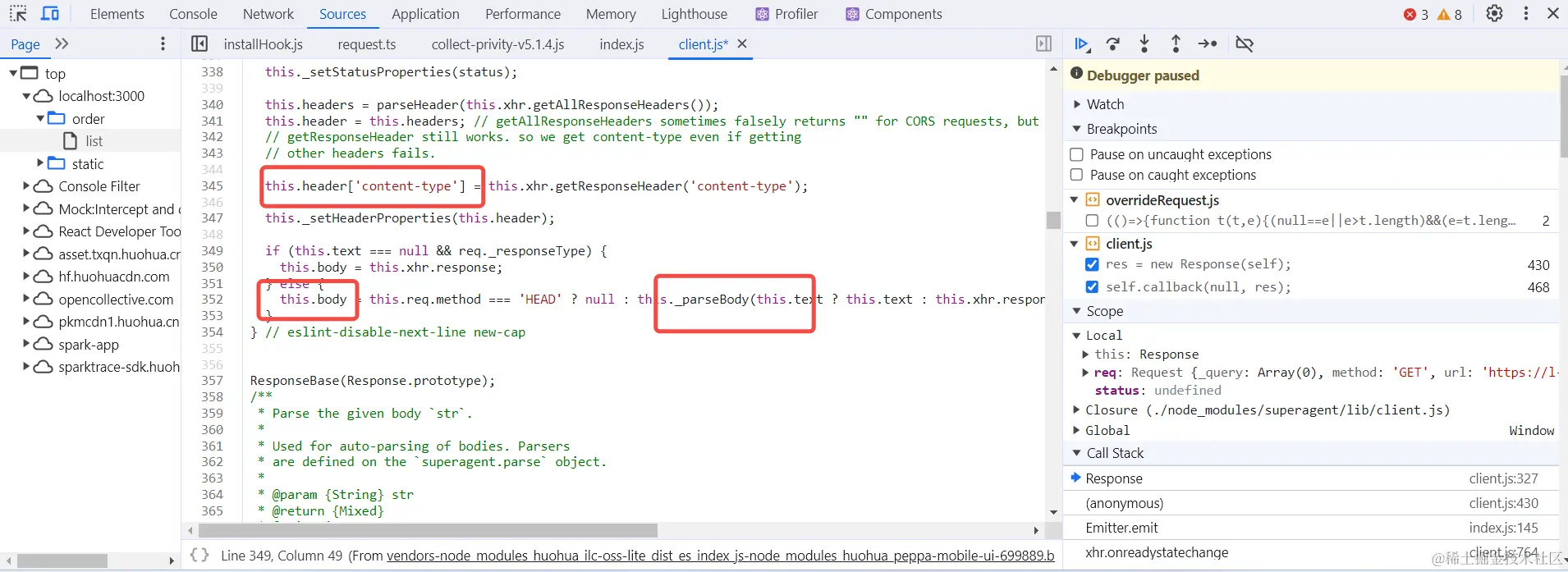Enable Pause on caught exceptions
The width and height of the screenshot is (1568, 572).
[x=1077, y=175]
